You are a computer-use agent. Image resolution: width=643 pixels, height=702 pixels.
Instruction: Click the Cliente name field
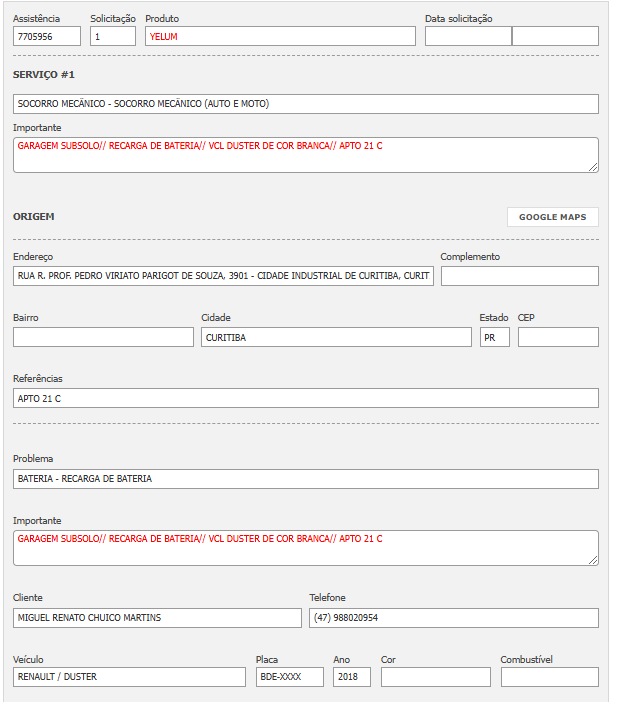157,618
